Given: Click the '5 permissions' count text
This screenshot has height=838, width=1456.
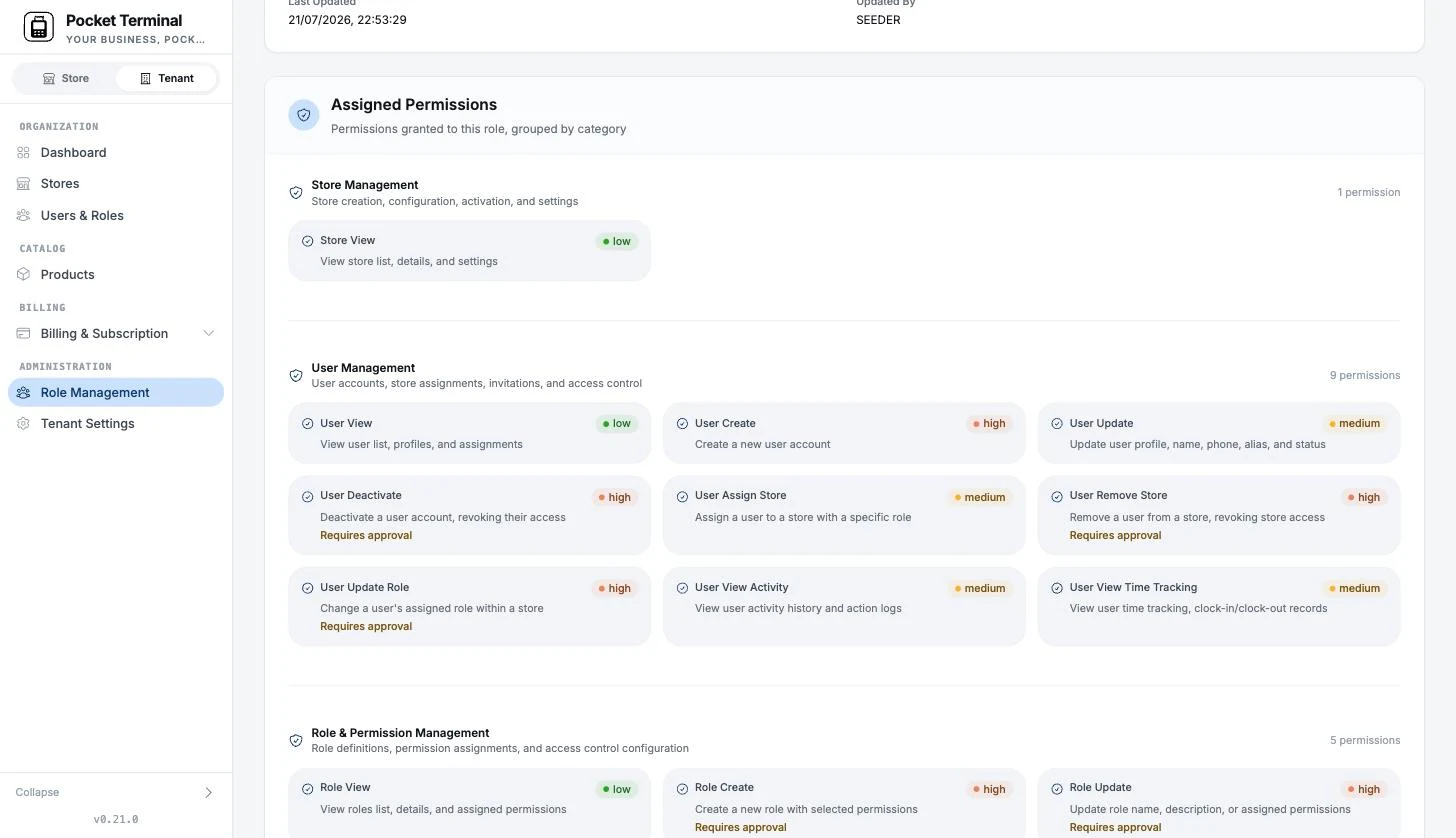Looking at the screenshot, I should click(1364, 740).
